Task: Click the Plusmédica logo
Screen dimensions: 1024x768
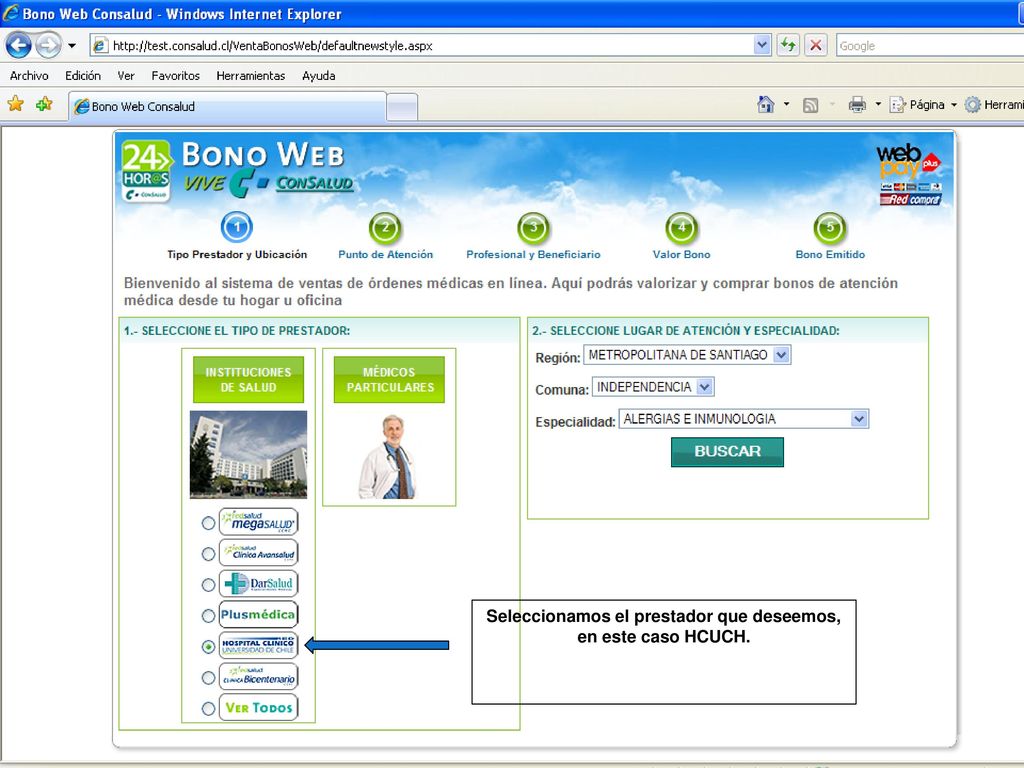Action: 259,615
